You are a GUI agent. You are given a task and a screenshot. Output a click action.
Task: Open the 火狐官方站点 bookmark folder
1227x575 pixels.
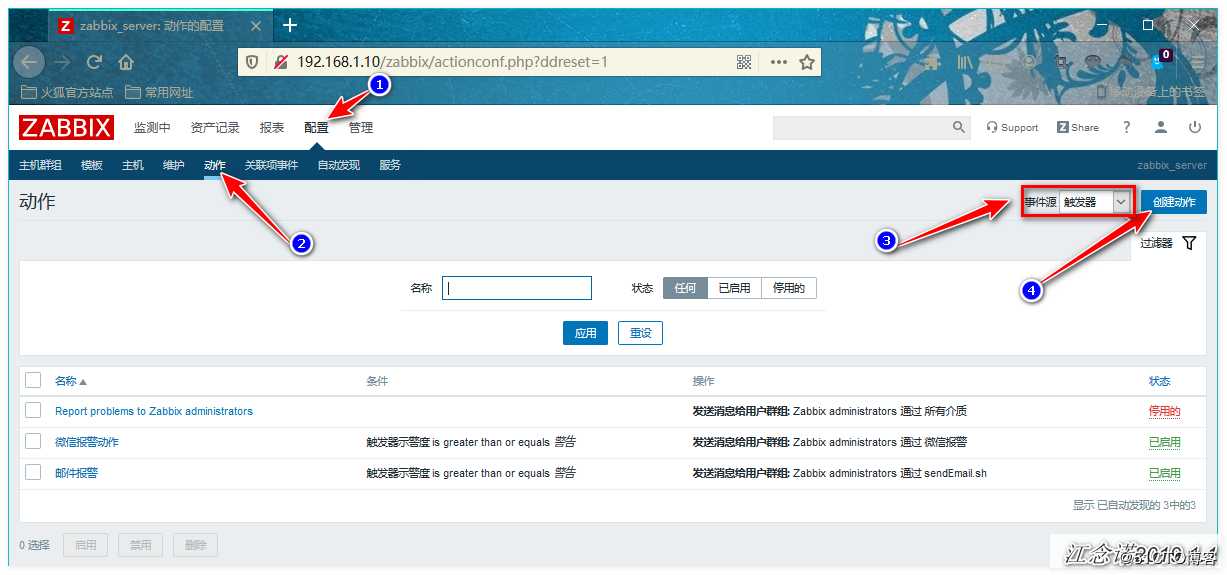coord(67,92)
